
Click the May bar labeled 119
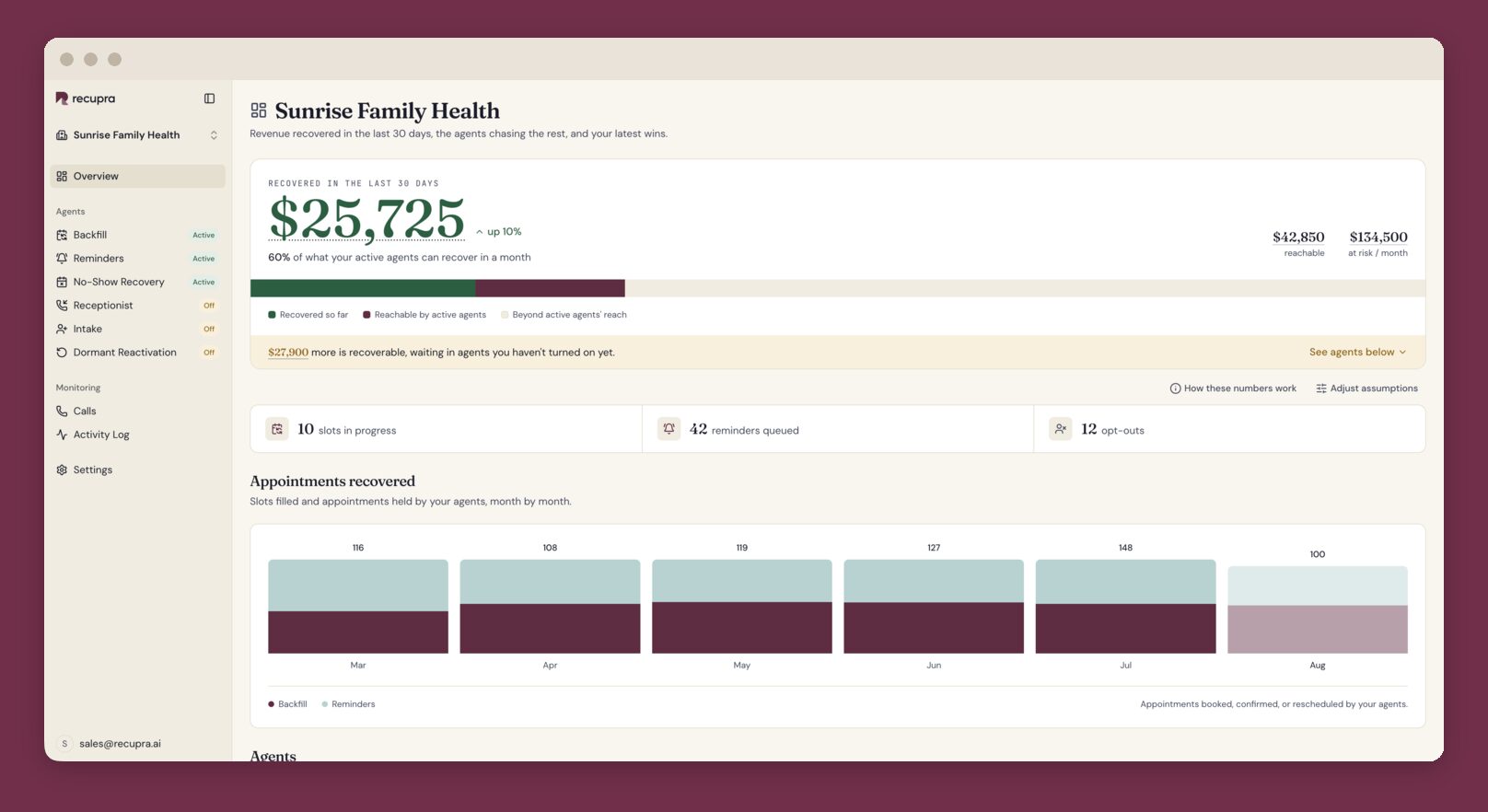tap(742, 607)
